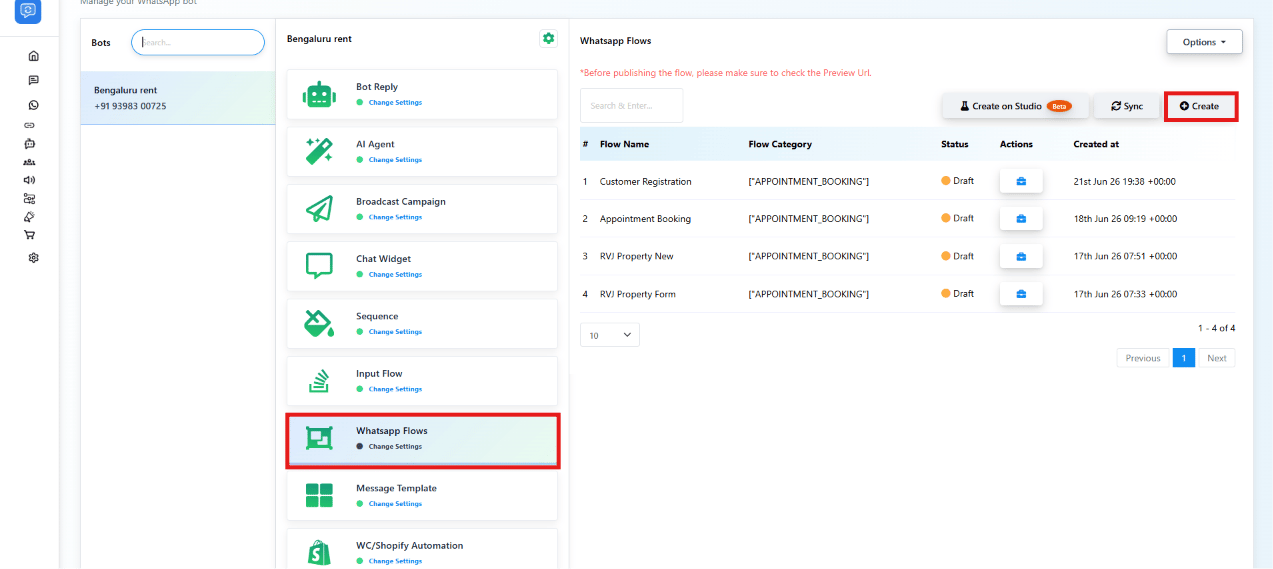Open the chat message icon in sidebar
1273x569 pixels.
(33, 80)
